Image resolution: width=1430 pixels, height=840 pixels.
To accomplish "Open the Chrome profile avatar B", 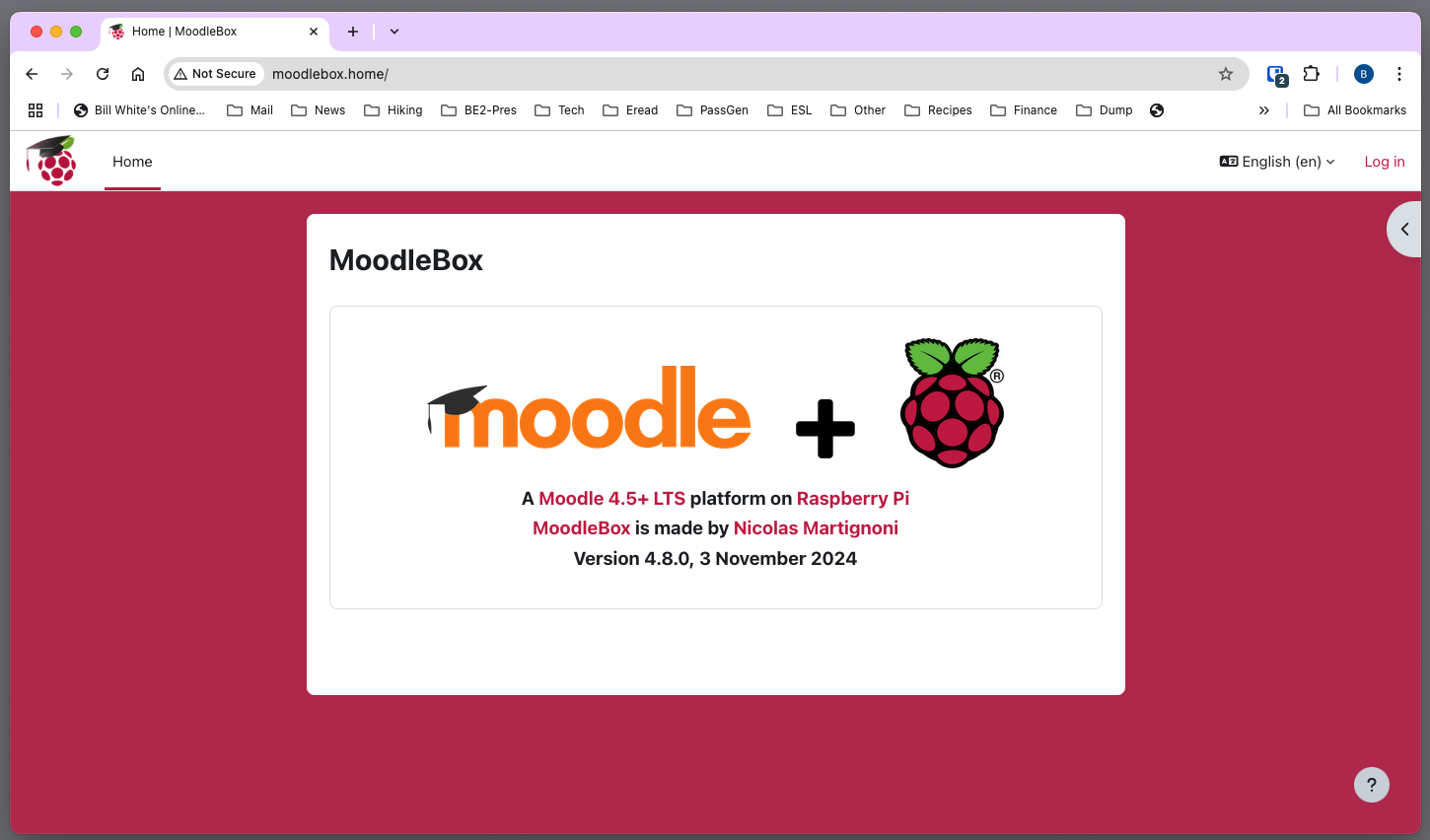I will (1364, 74).
